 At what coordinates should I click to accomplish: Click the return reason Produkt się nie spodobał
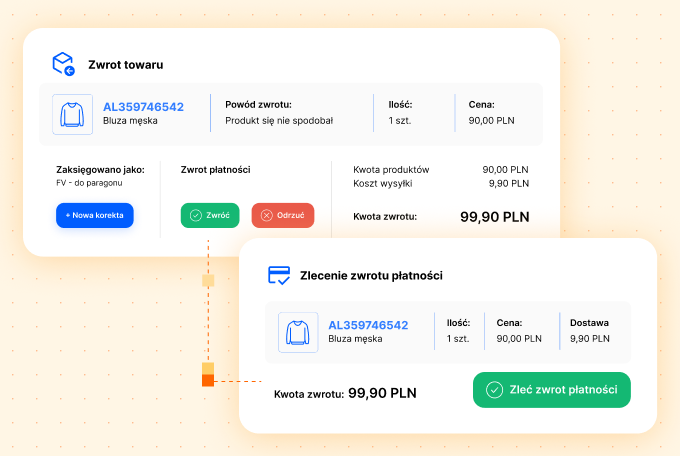[x=279, y=121]
